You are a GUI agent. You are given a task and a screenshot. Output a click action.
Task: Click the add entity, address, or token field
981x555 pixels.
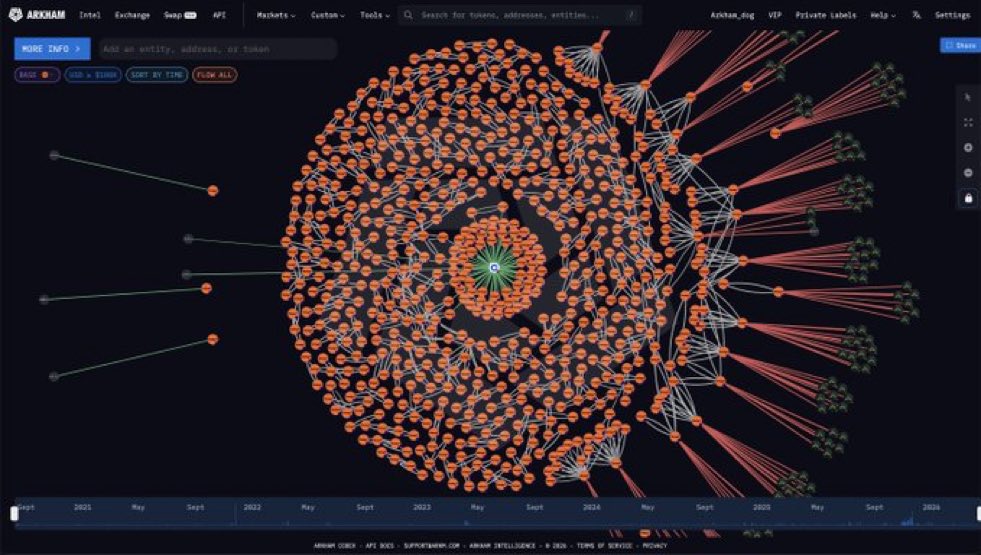point(218,49)
